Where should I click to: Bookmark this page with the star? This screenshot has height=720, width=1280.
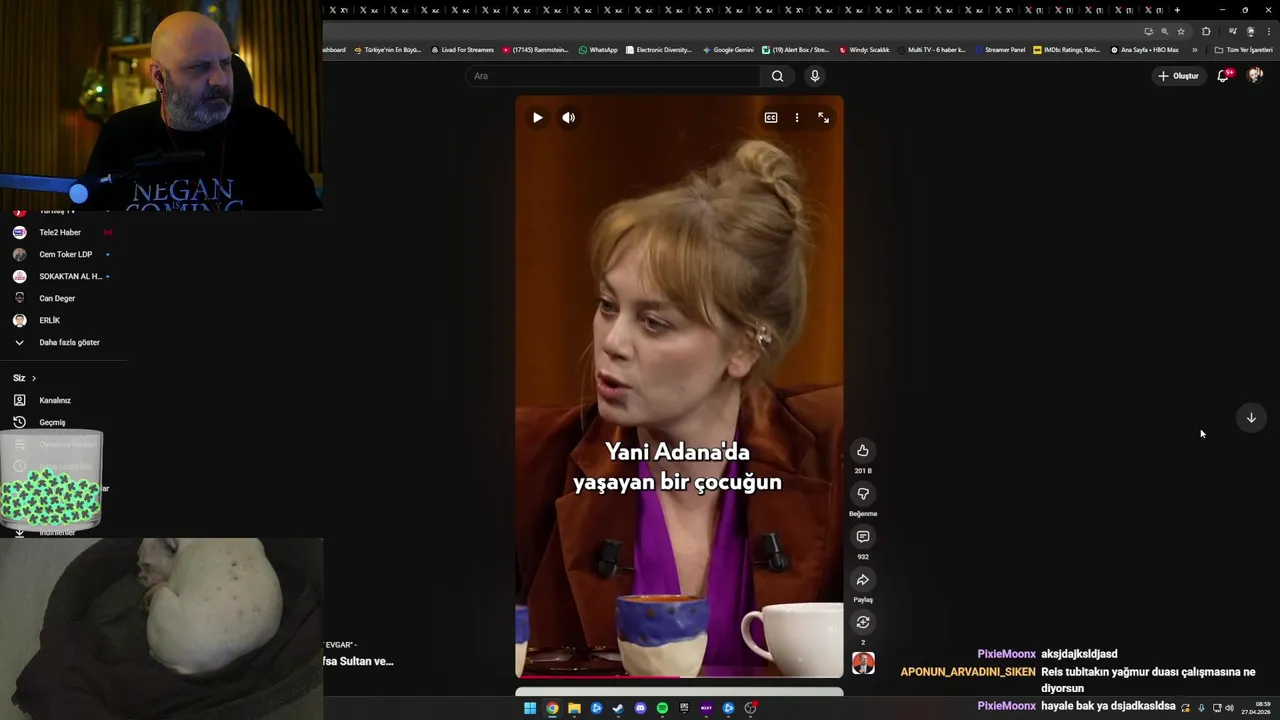click(x=1181, y=31)
